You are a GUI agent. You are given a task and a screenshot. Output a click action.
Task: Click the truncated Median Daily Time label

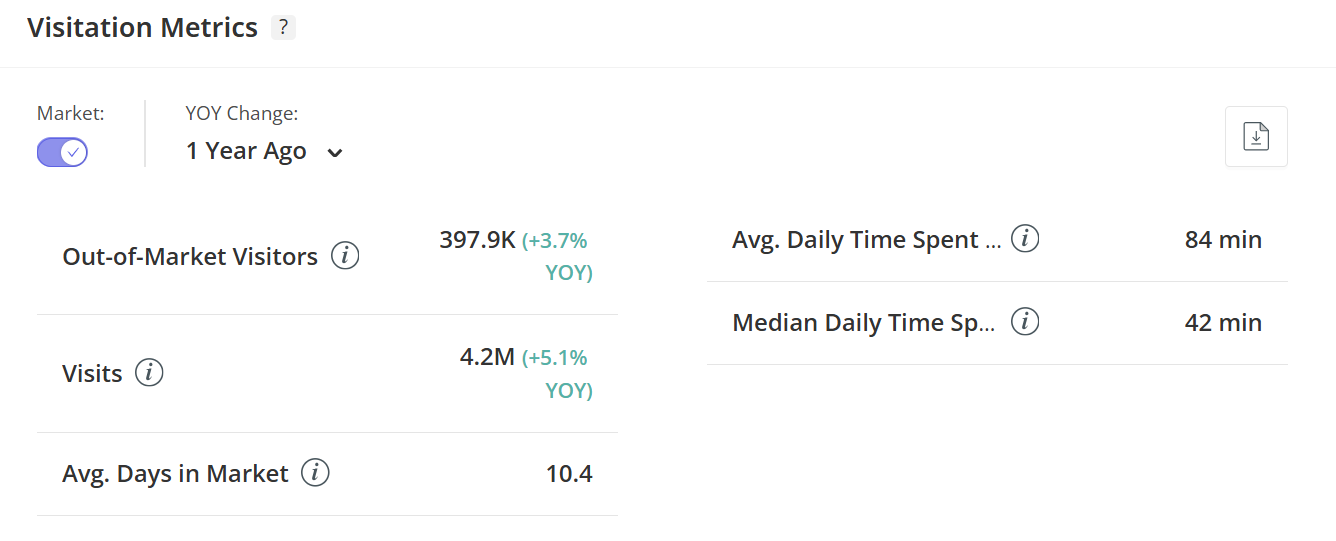(864, 323)
